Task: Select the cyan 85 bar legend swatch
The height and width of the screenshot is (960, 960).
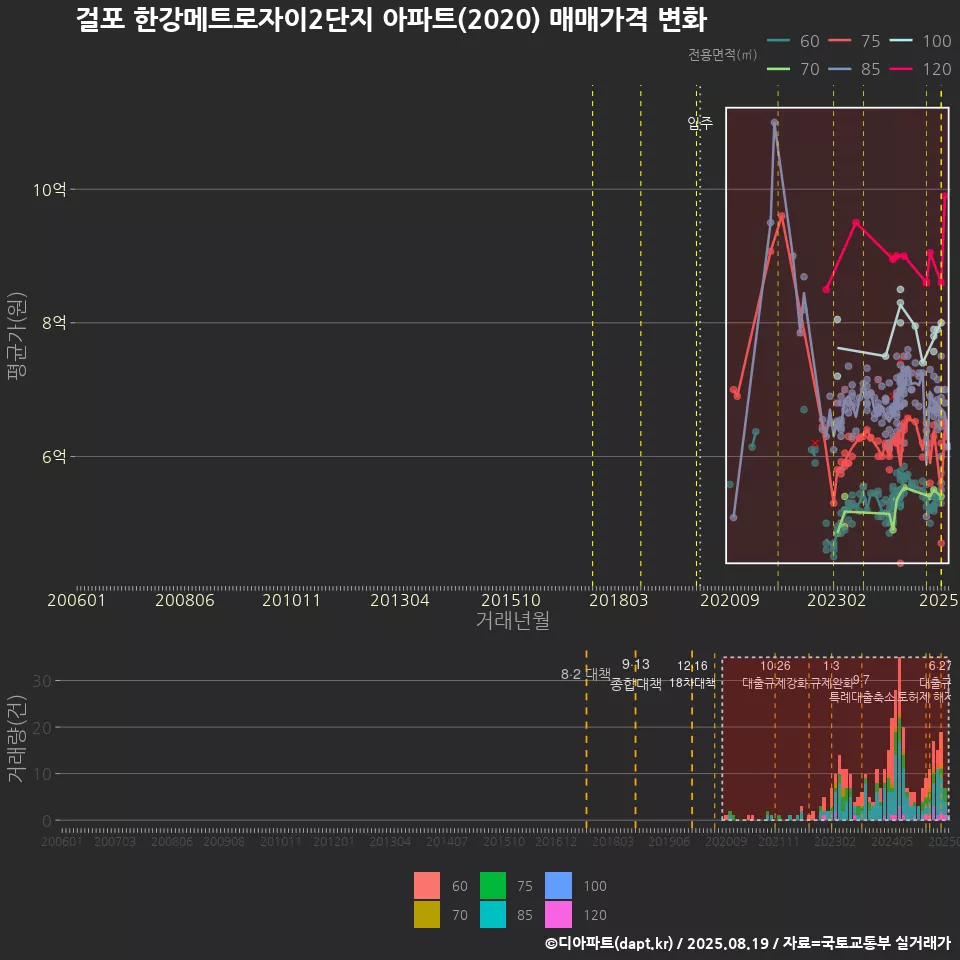Action: point(493,914)
